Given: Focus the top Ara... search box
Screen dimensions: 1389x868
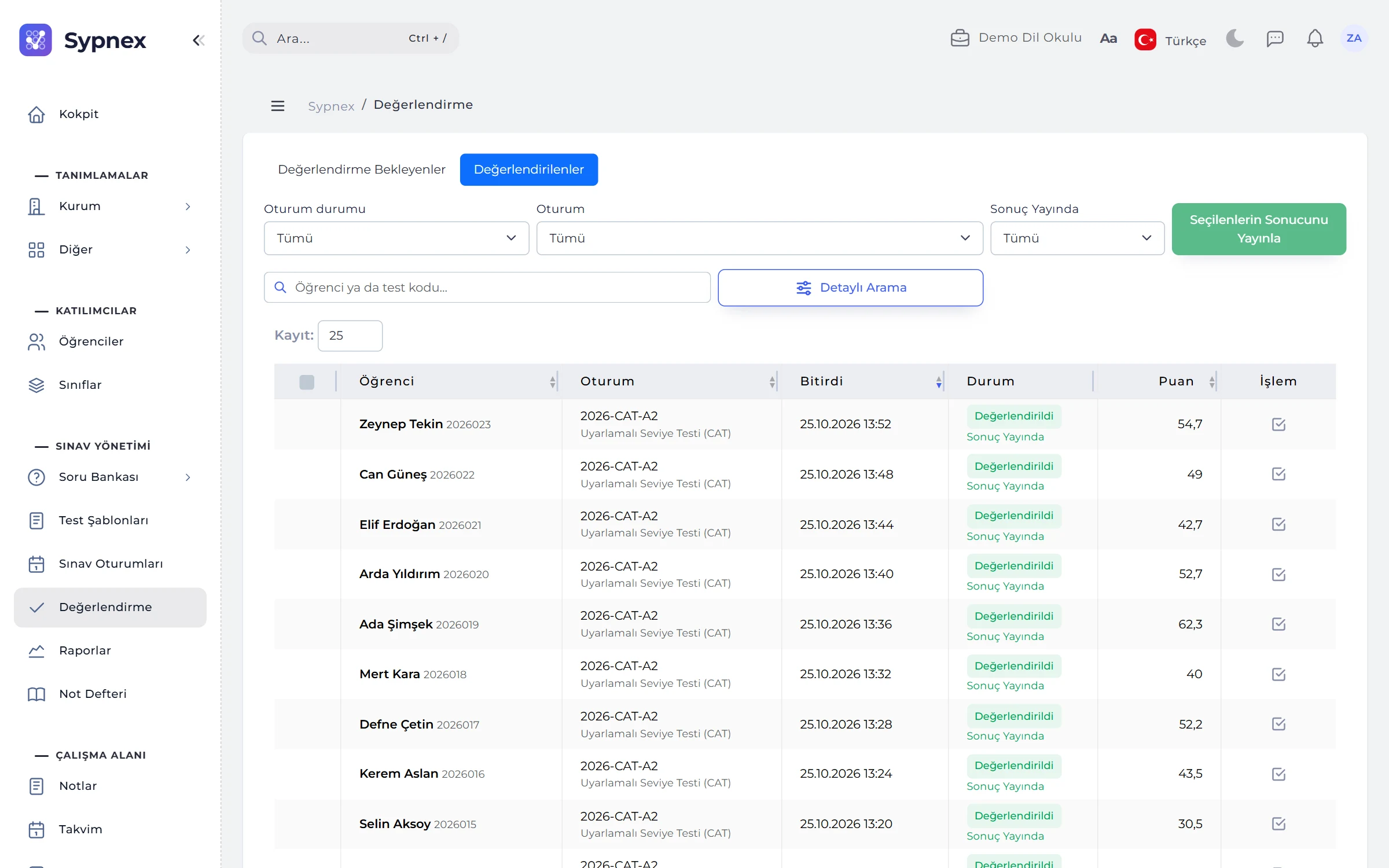Looking at the screenshot, I should click(x=350, y=38).
